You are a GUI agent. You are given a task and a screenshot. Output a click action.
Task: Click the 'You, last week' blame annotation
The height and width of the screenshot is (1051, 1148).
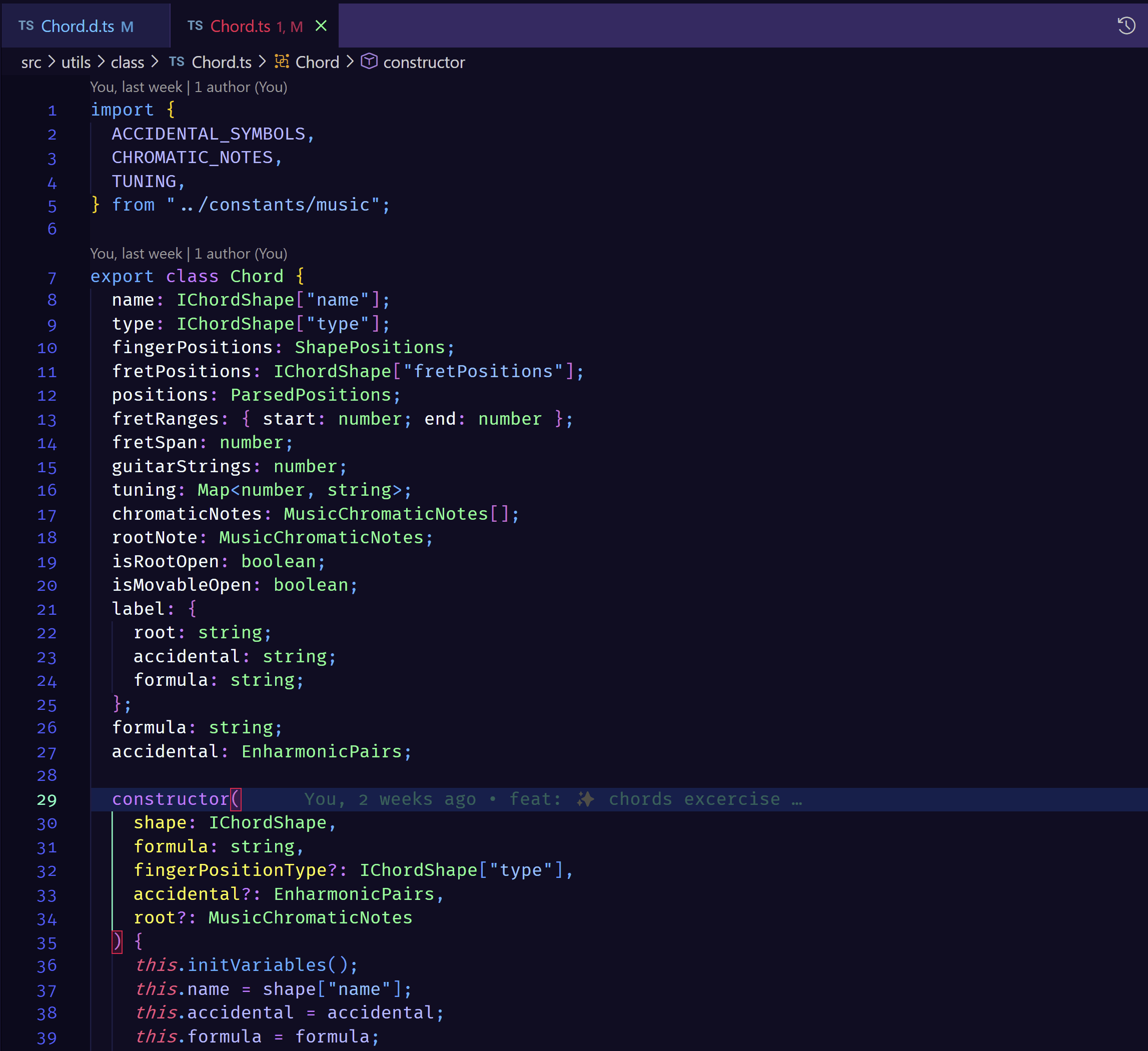pyautogui.click(x=137, y=87)
